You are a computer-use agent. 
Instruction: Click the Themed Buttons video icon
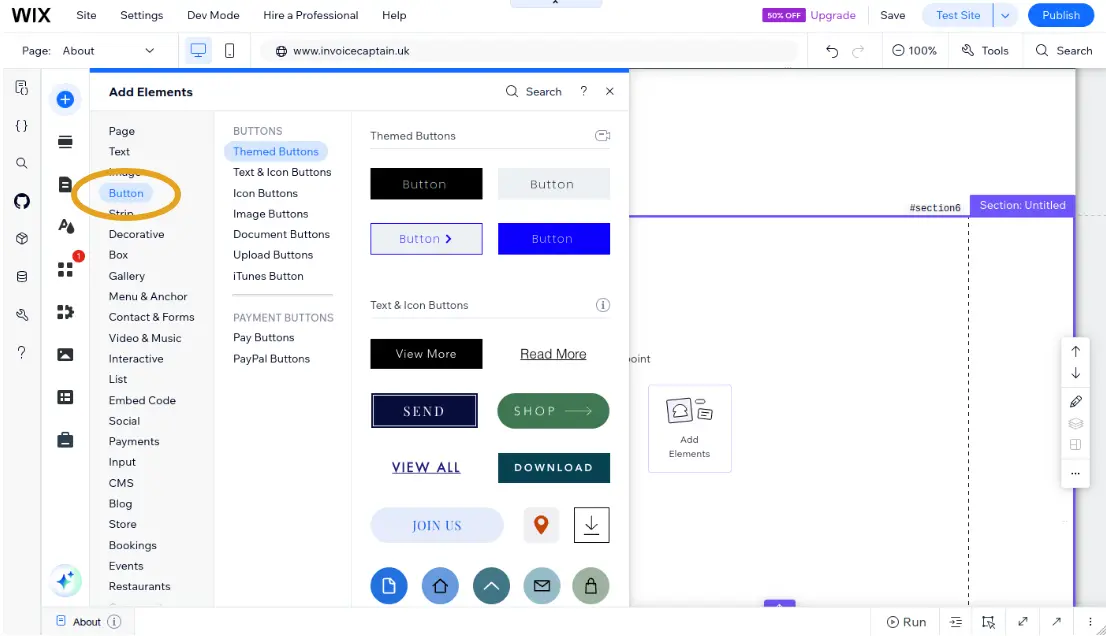(602, 135)
